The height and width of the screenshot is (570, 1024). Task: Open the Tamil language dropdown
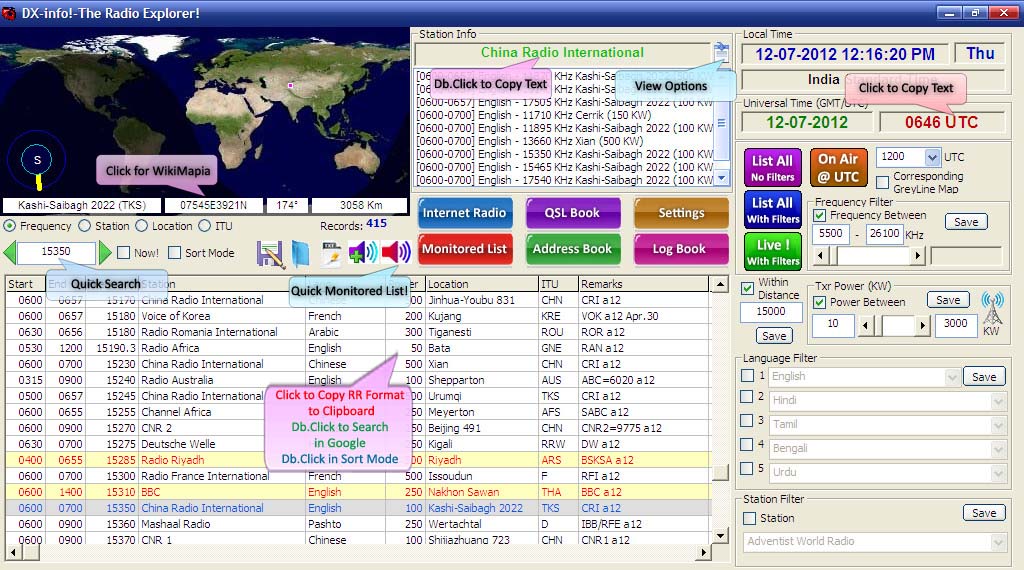[998, 425]
